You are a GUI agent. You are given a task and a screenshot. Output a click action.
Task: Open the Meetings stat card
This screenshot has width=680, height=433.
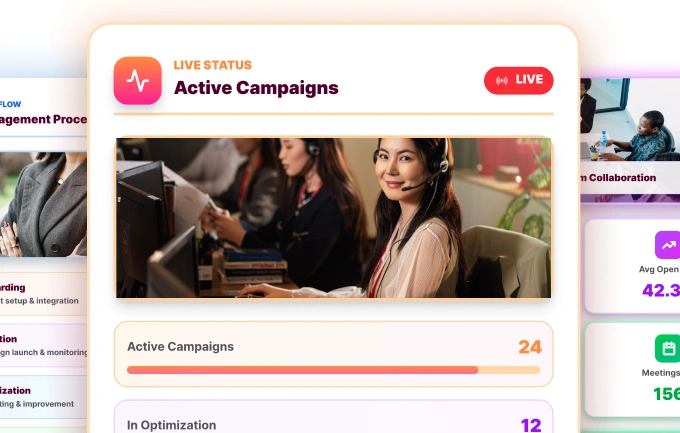pyautogui.click(x=633, y=370)
